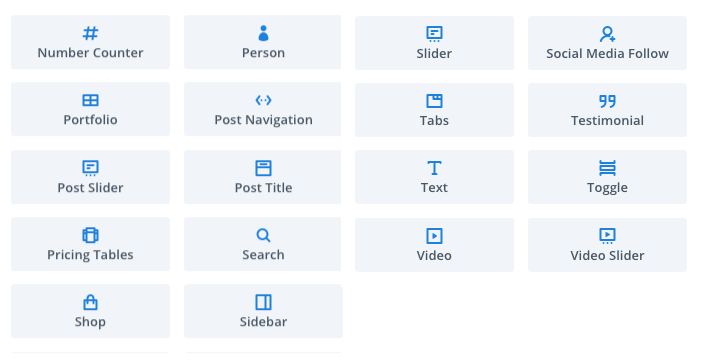The image size is (709, 364).
Task: Add the Social Media Follow icon
Action: [607, 34]
